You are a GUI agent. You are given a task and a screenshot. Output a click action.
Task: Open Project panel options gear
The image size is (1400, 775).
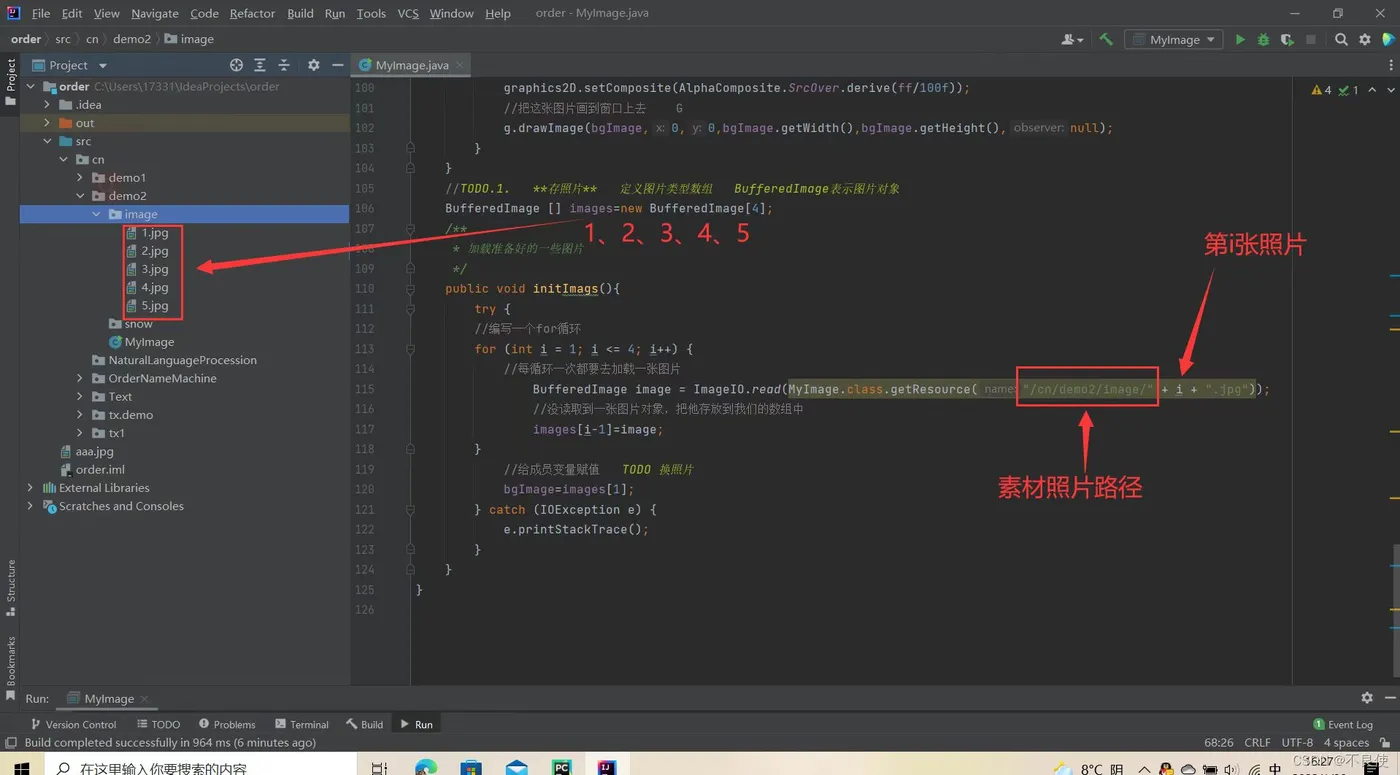point(314,65)
